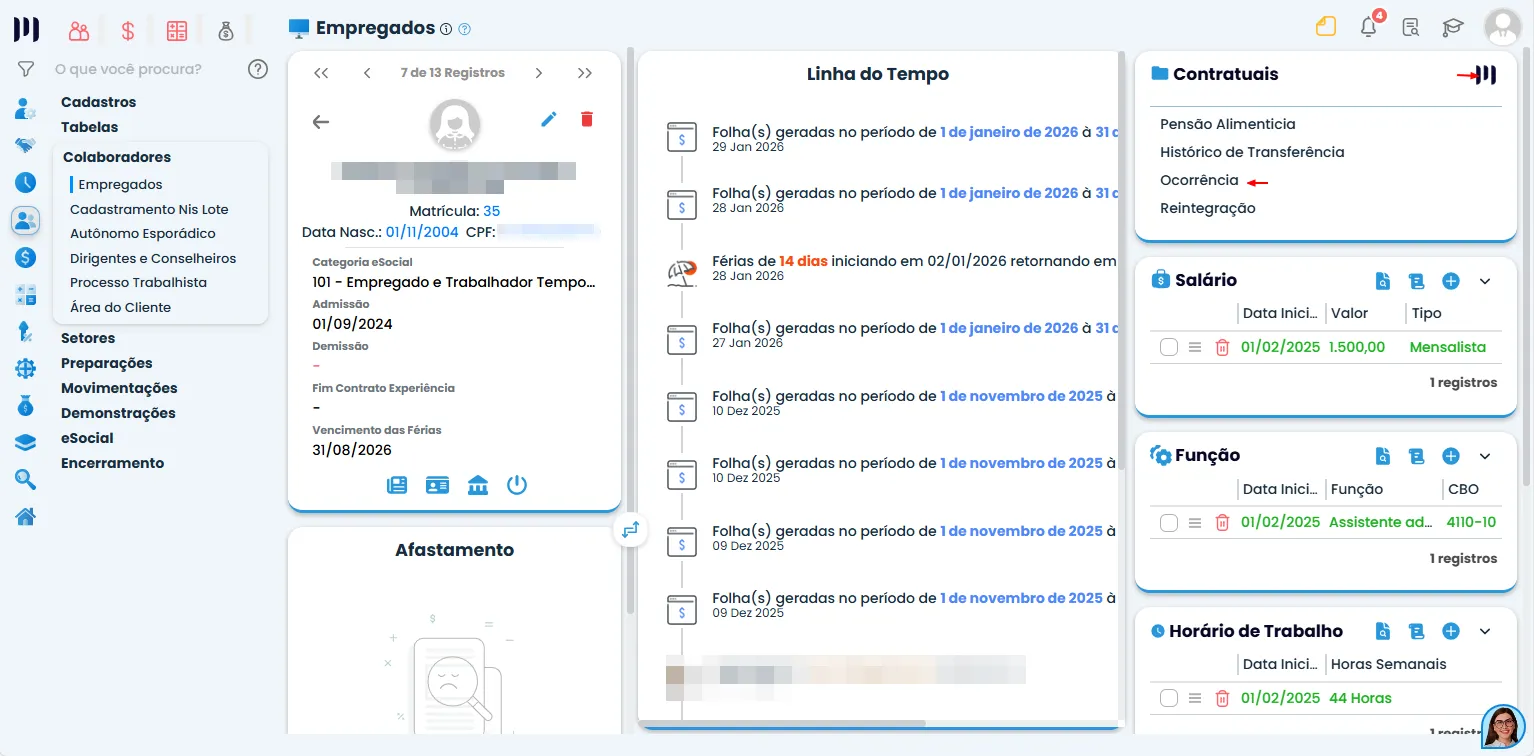Select Cadastramento Nis Lote in the menu
Image resolution: width=1534 pixels, height=756 pixels.
(149, 210)
